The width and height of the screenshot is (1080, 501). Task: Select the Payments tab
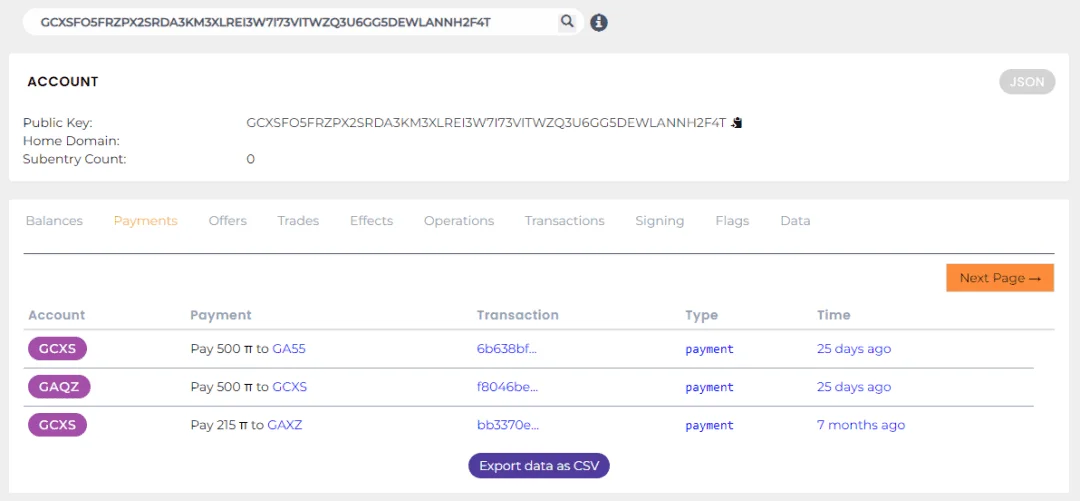pos(146,221)
